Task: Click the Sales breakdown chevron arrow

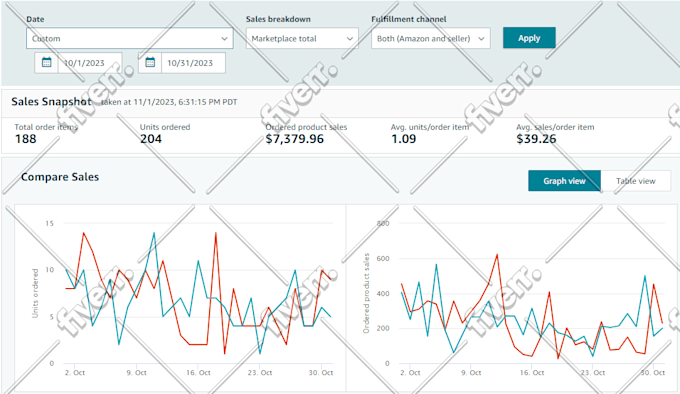Action: pyautogui.click(x=350, y=39)
